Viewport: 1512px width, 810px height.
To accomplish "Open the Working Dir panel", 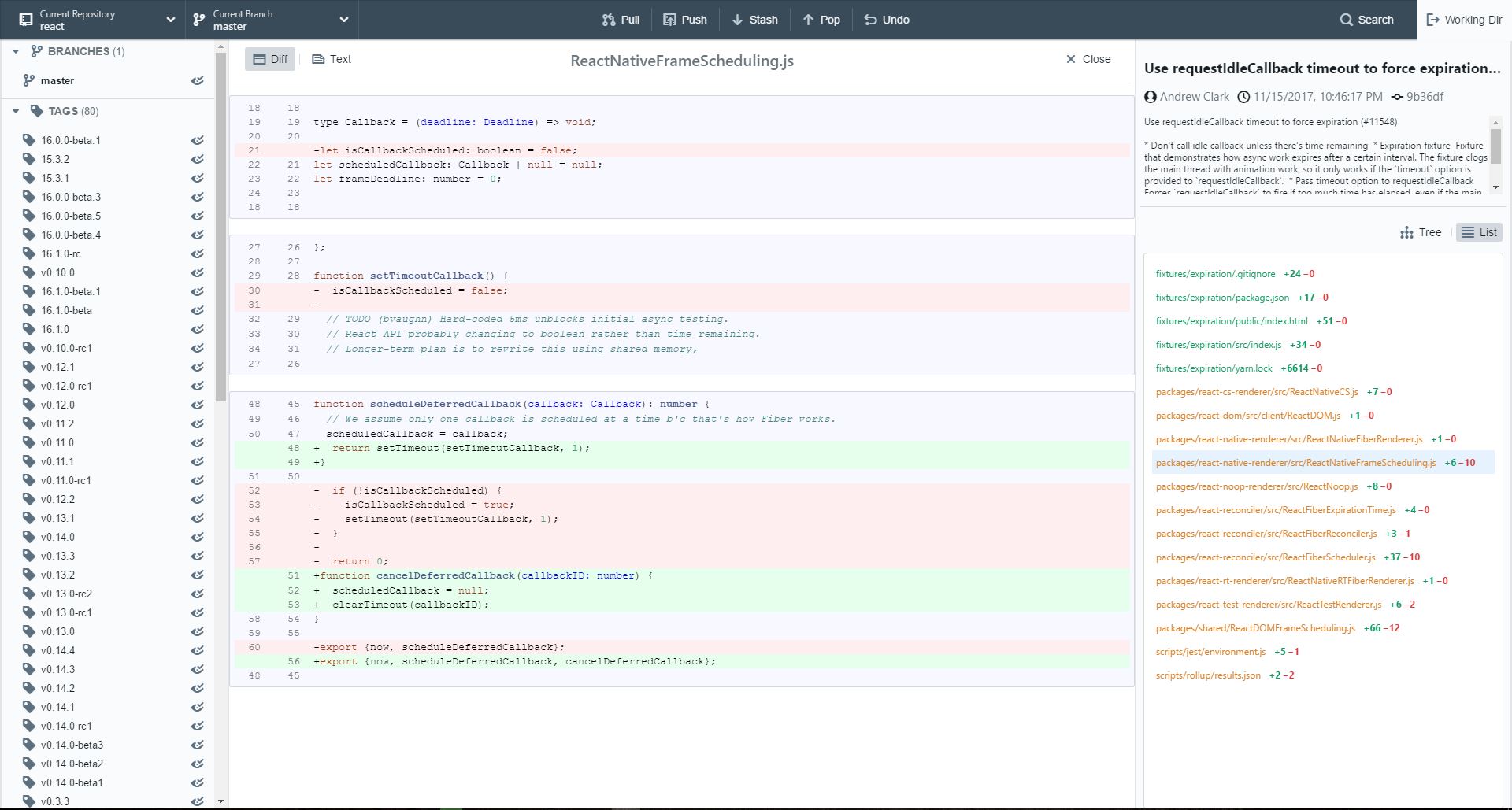I will (1464, 20).
